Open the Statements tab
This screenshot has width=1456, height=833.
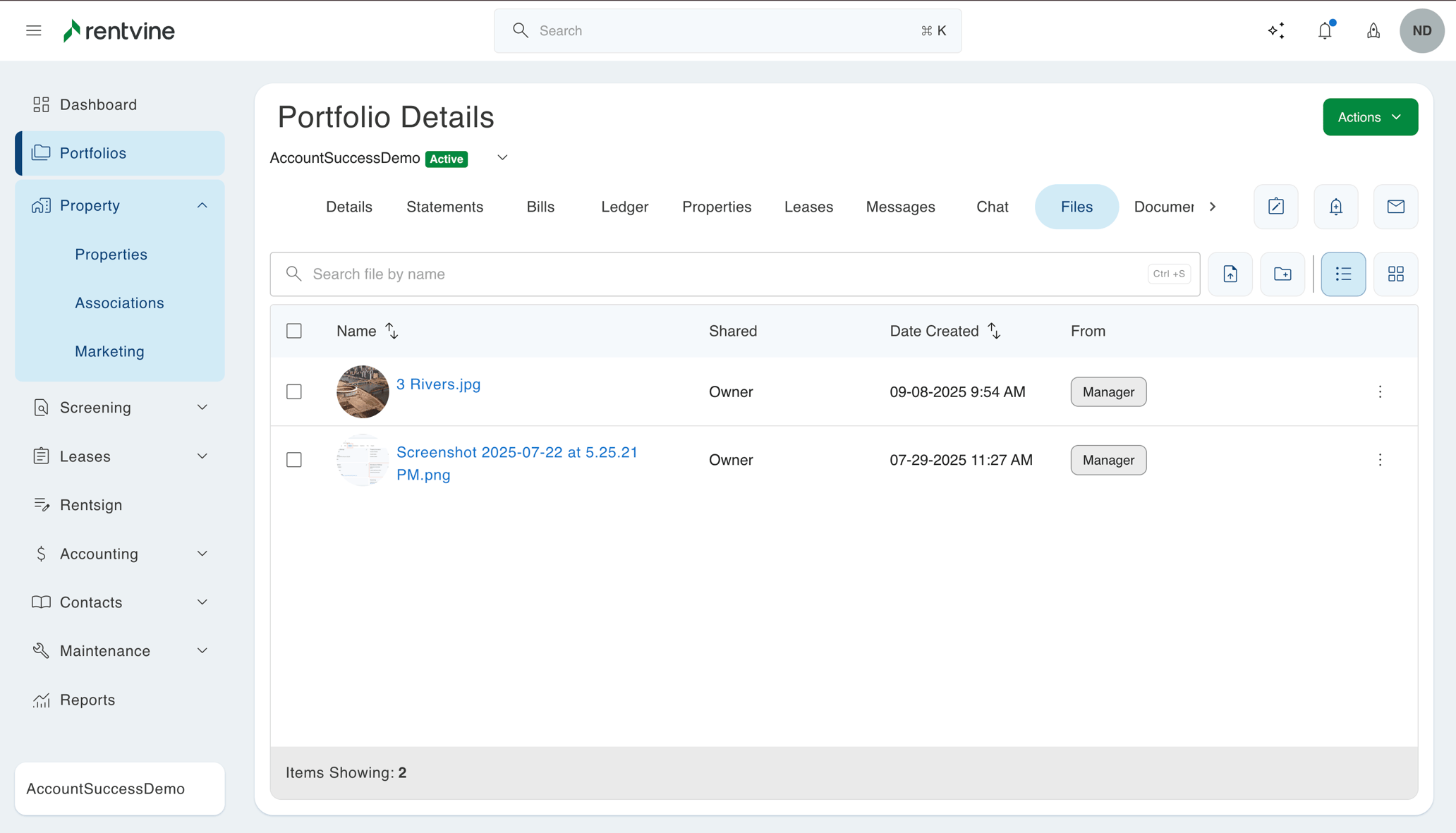click(x=444, y=207)
